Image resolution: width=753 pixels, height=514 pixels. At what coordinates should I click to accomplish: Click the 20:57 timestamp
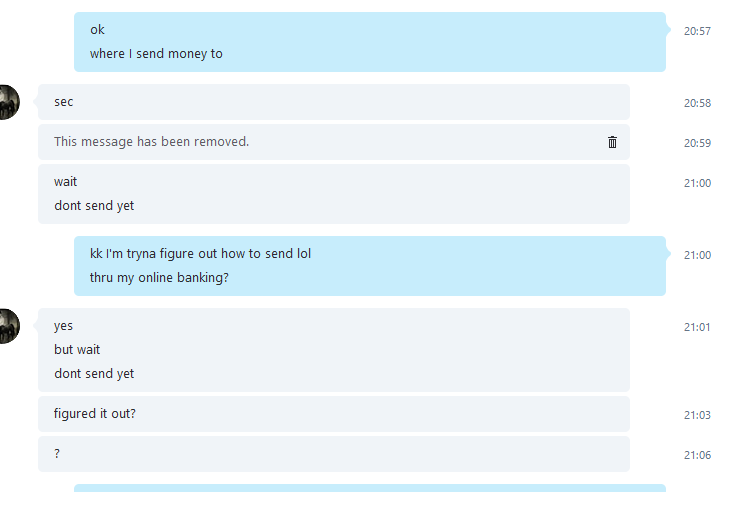click(697, 31)
